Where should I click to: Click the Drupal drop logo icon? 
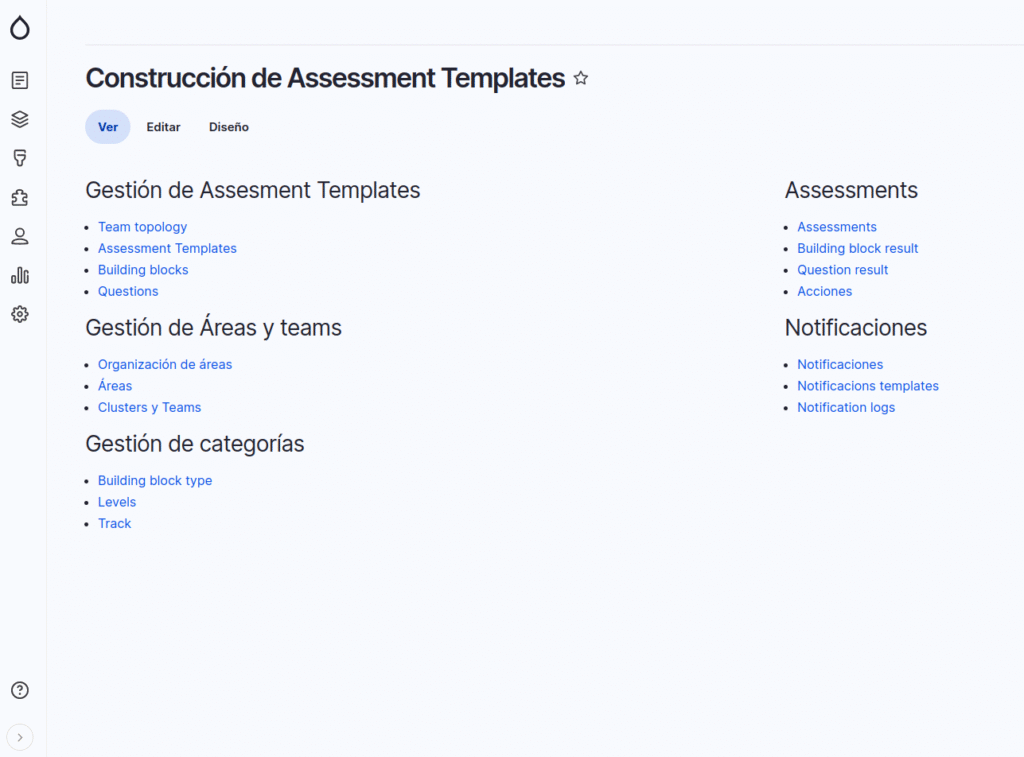pyautogui.click(x=20, y=29)
